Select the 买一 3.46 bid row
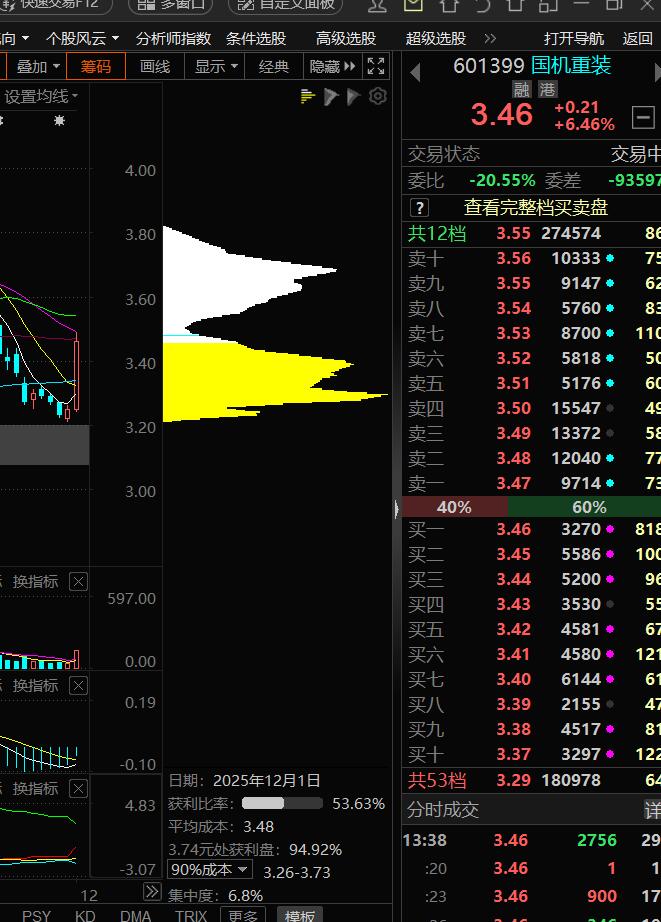Screen dimensions: 661x922 [x=532, y=529]
